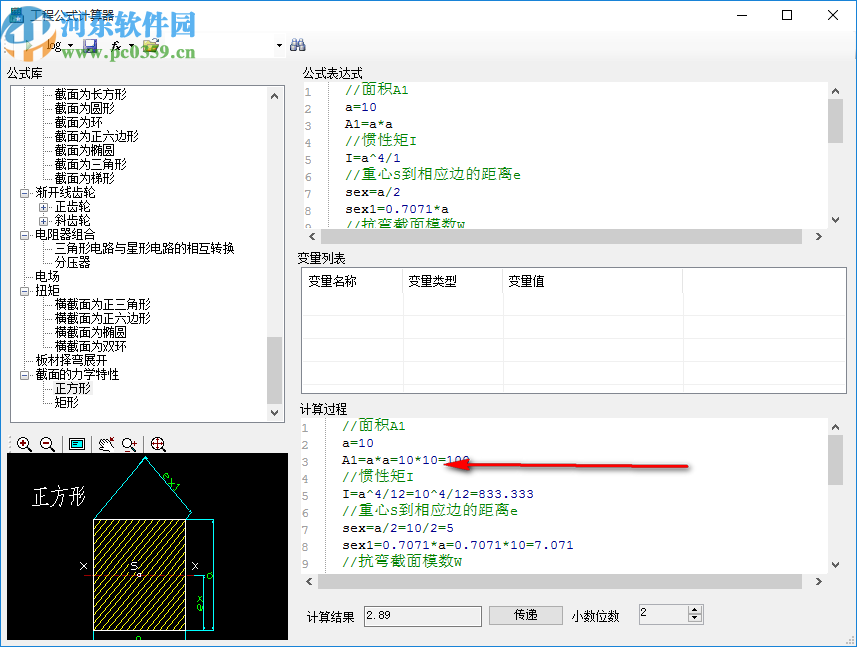Click the 小数位数 input field
Screen dimensions: 857x647
point(664,615)
